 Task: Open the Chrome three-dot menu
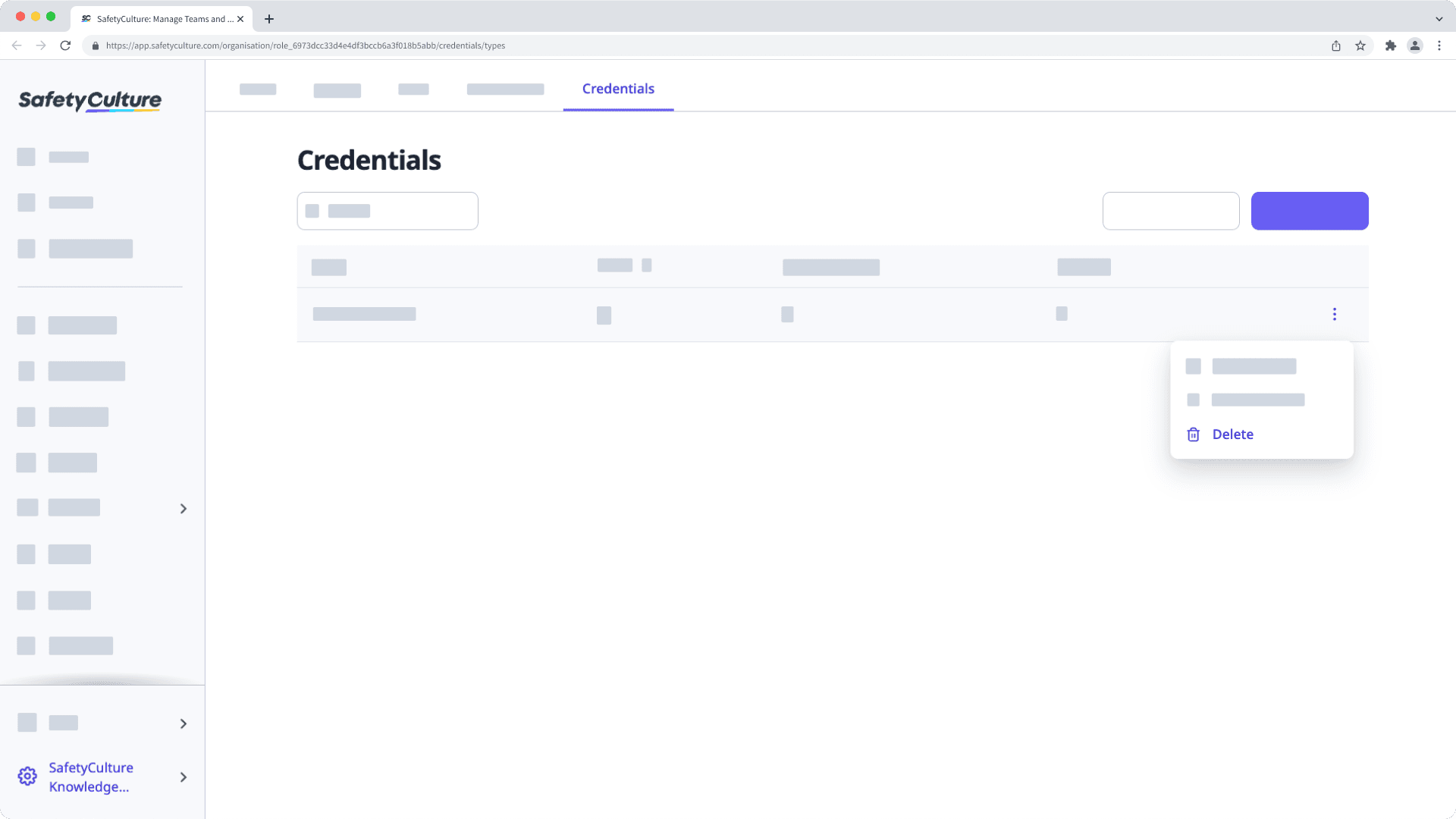1440,45
